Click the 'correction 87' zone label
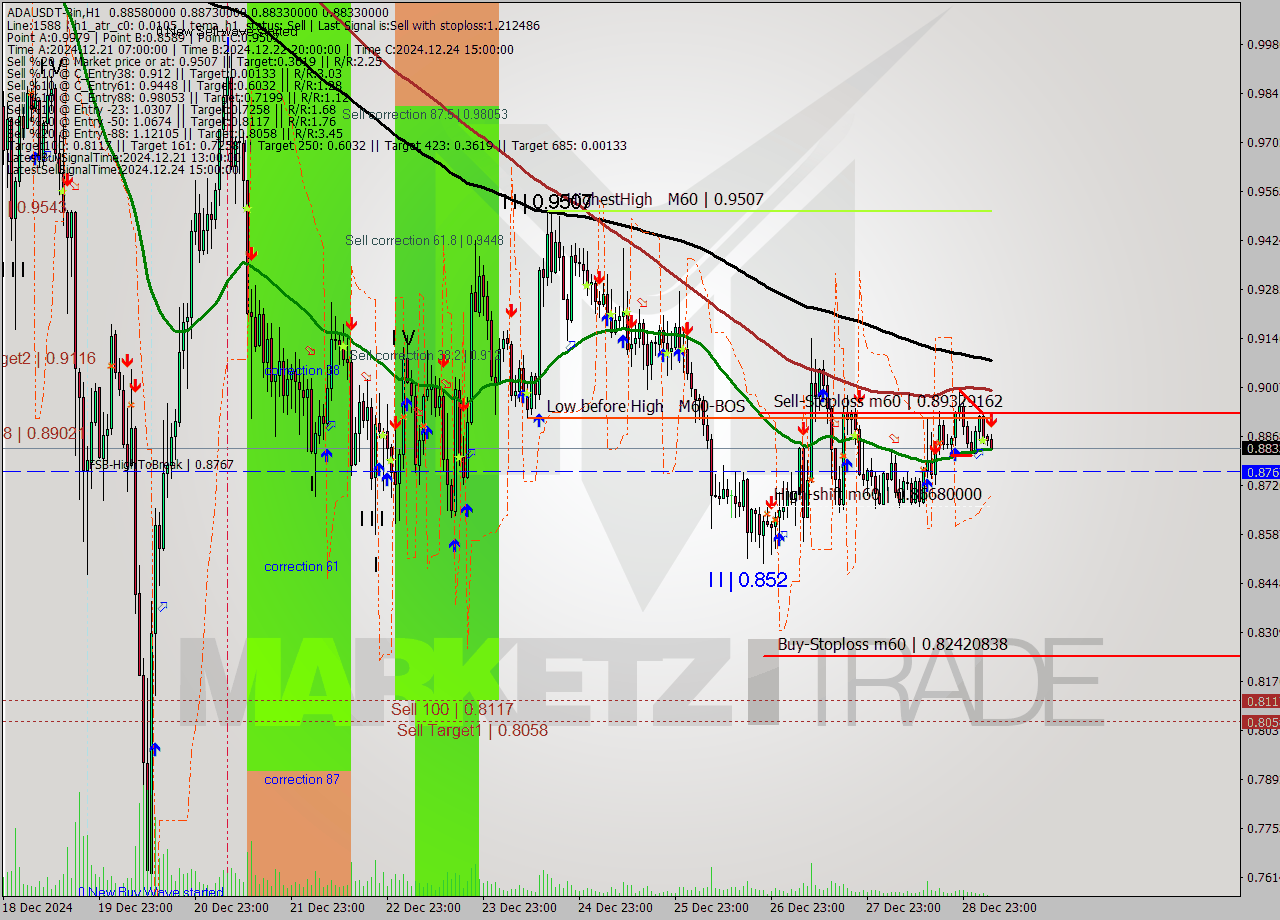The image size is (1280, 920). (301, 779)
